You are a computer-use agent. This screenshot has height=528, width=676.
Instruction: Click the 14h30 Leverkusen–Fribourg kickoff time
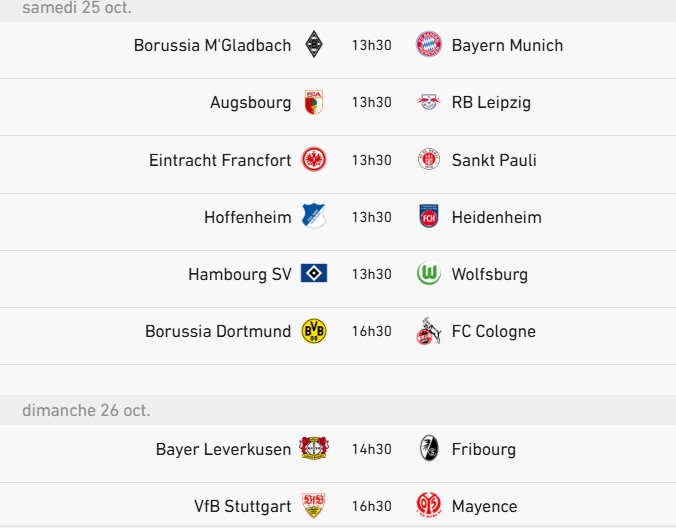(371, 449)
